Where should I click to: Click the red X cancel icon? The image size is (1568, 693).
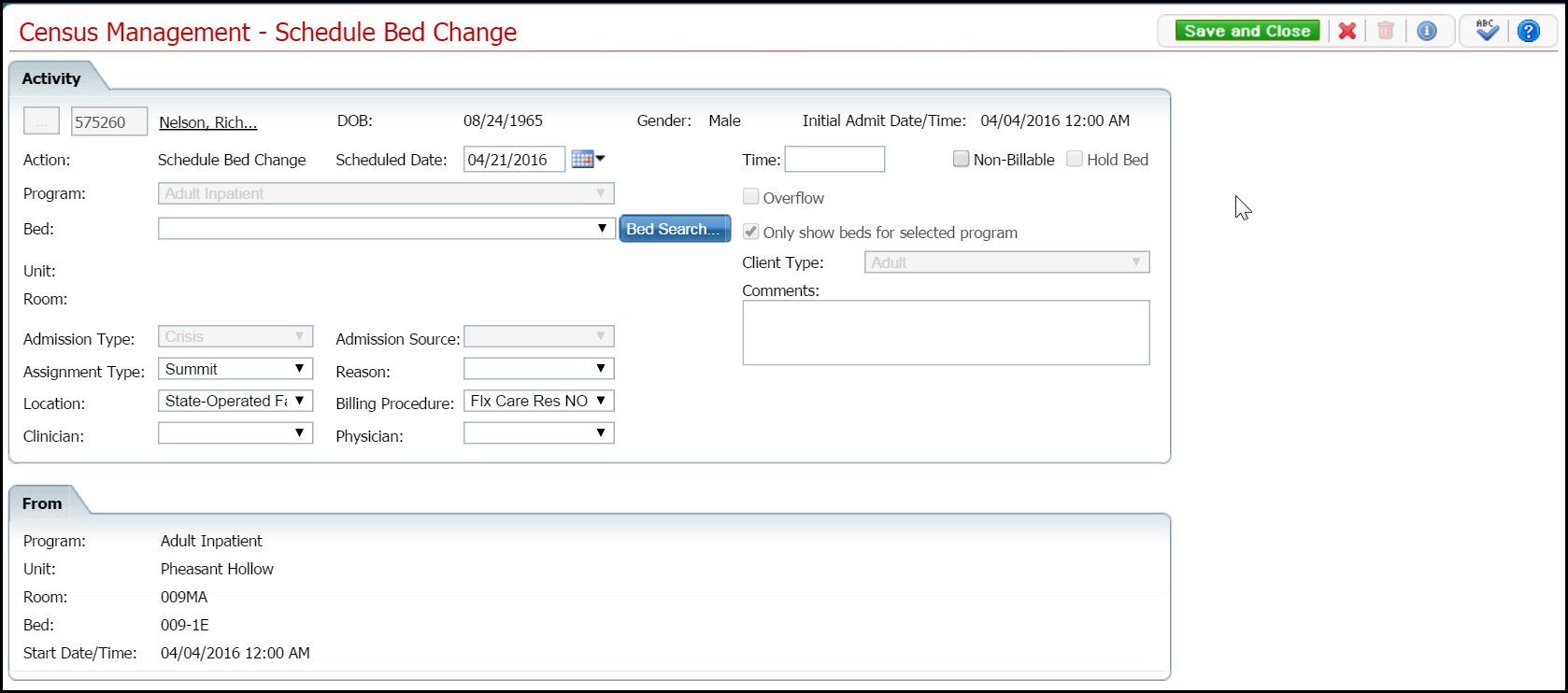click(1347, 31)
